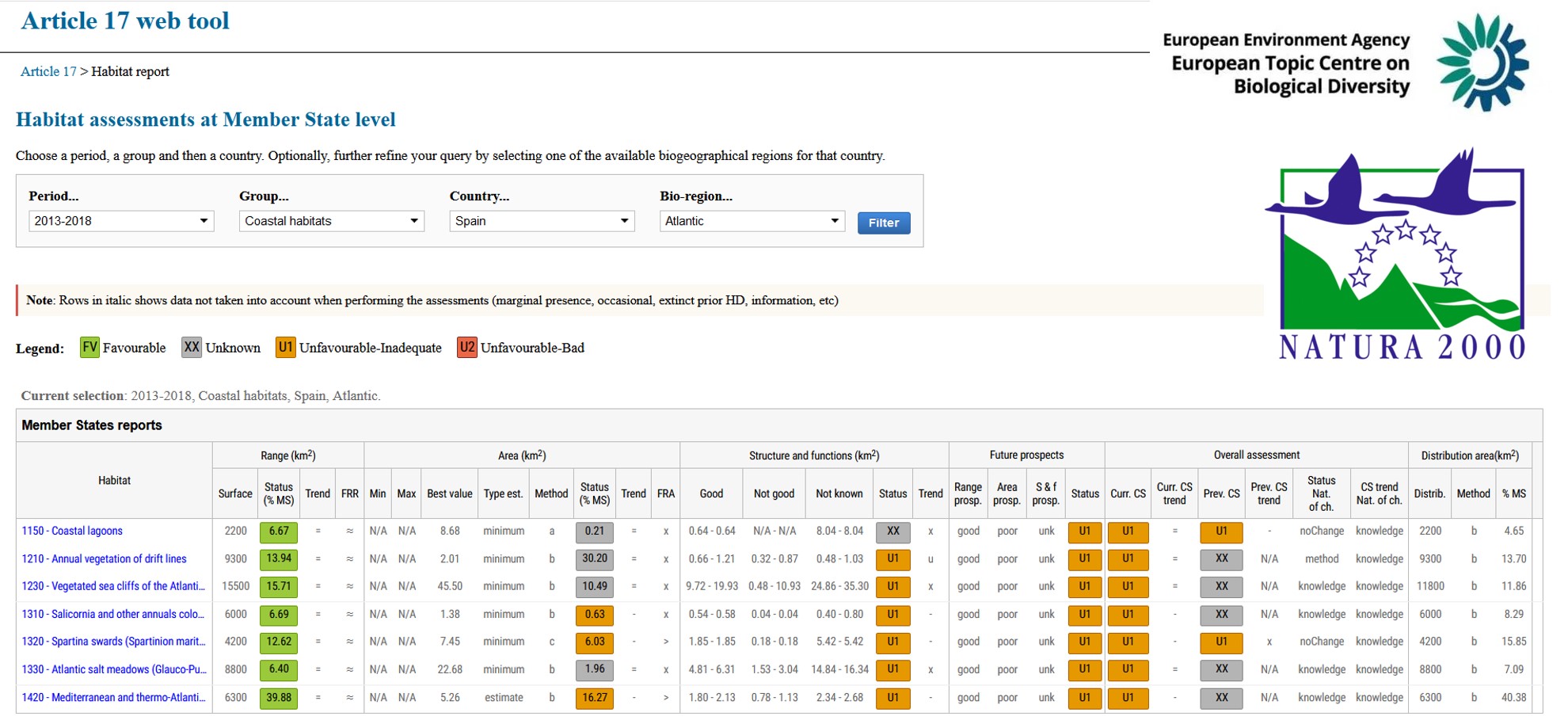Open habitat 1150 - Coastal lagoons

[72, 531]
